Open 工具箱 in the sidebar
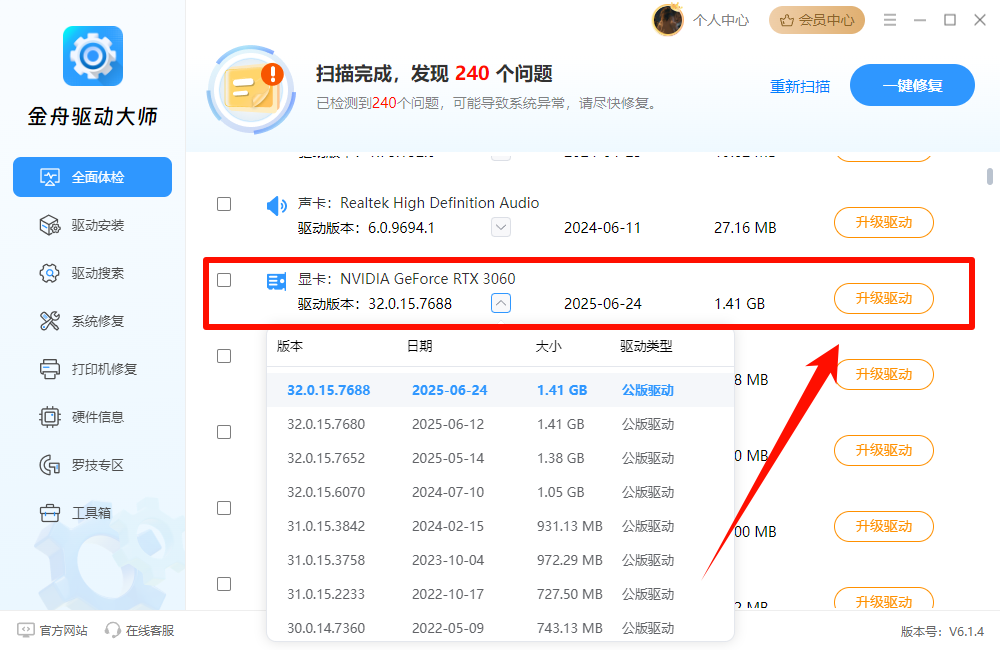Image resolution: width=1000 pixels, height=650 pixels. coord(92,513)
